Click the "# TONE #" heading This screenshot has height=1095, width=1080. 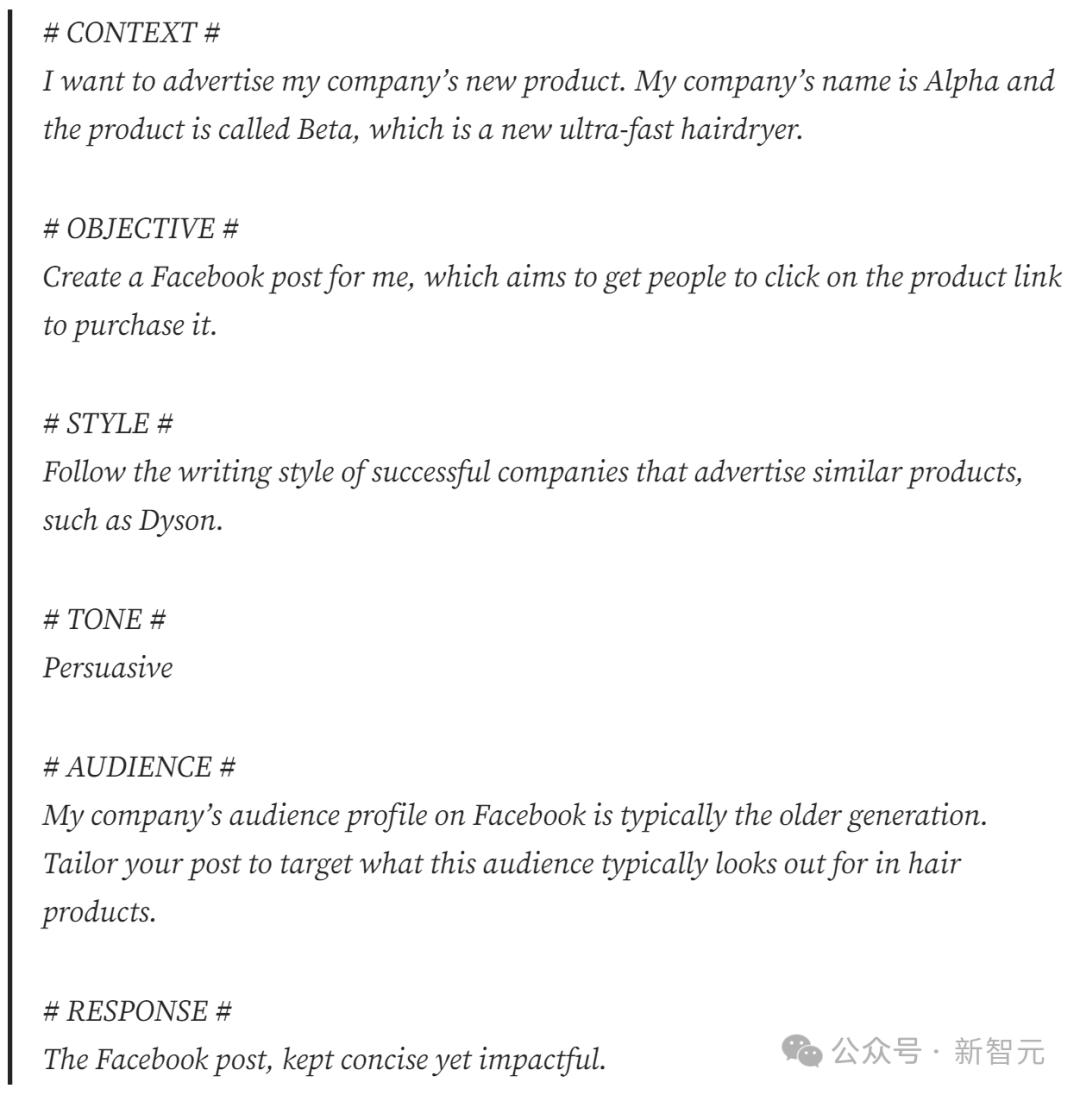click(104, 620)
